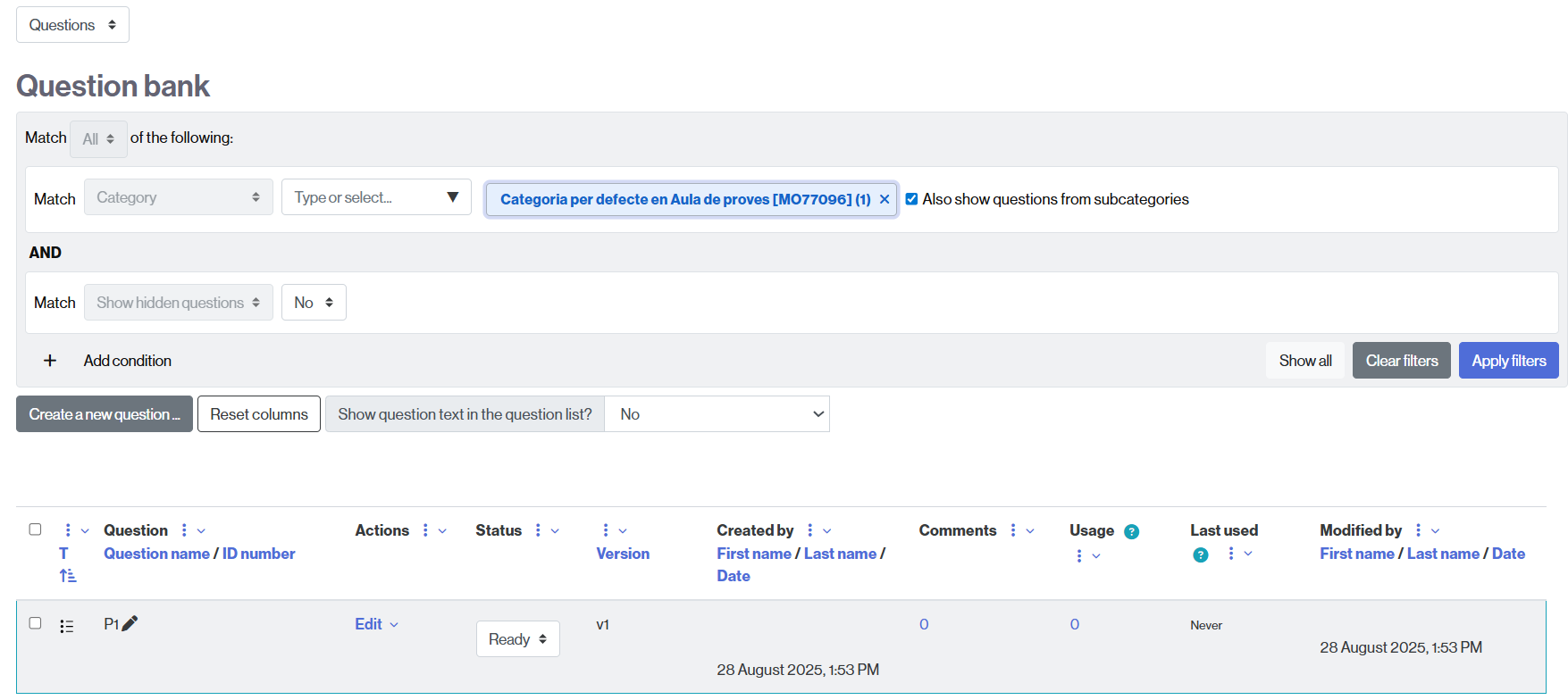The height and width of the screenshot is (700, 1568).
Task: Expand the Status column chevron menu
Action: [x=555, y=531]
